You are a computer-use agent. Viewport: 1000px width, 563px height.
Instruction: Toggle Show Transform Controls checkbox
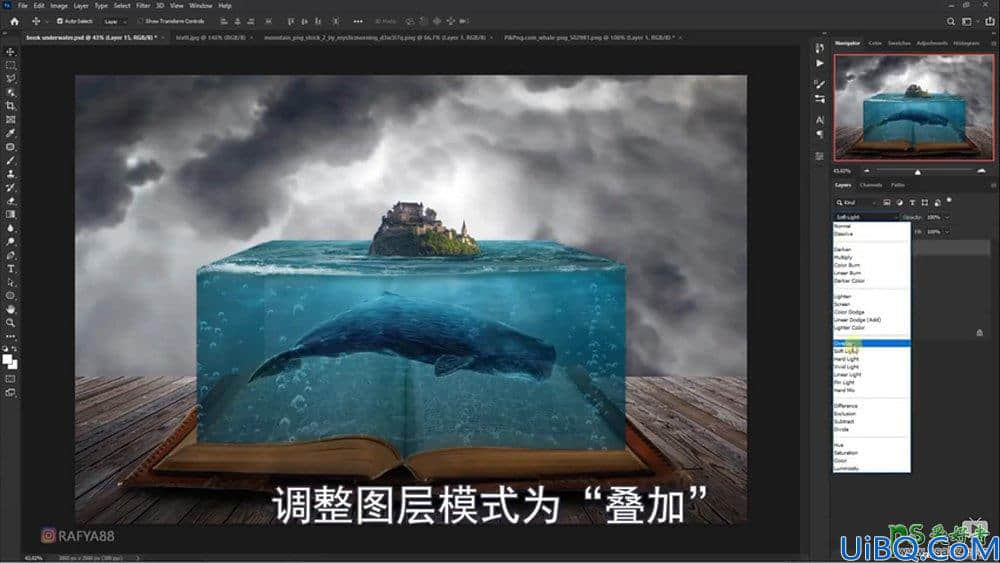(x=140, y=21)
